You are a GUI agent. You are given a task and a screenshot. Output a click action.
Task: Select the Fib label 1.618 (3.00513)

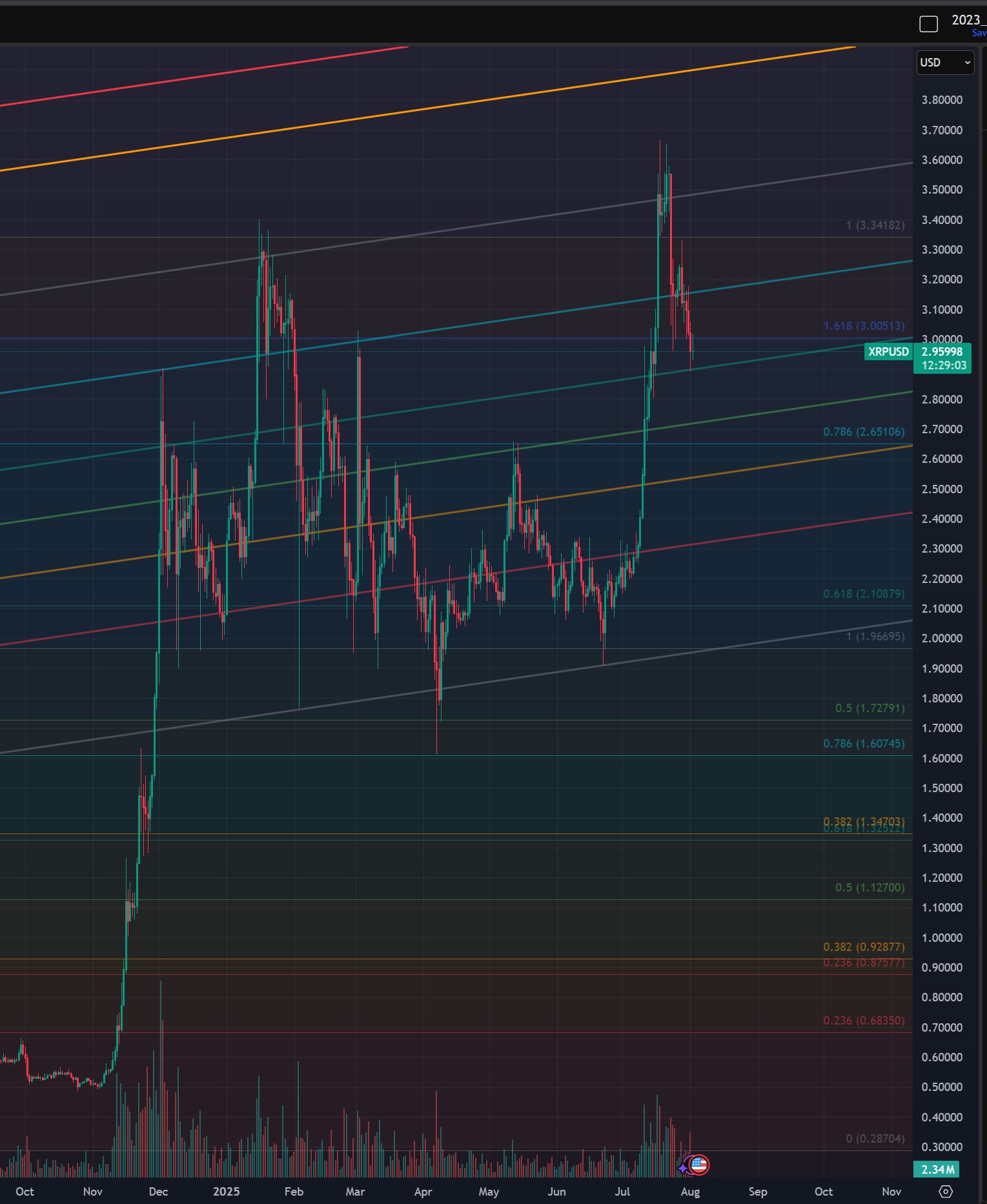pyautogui.click(x=864, y=326)
